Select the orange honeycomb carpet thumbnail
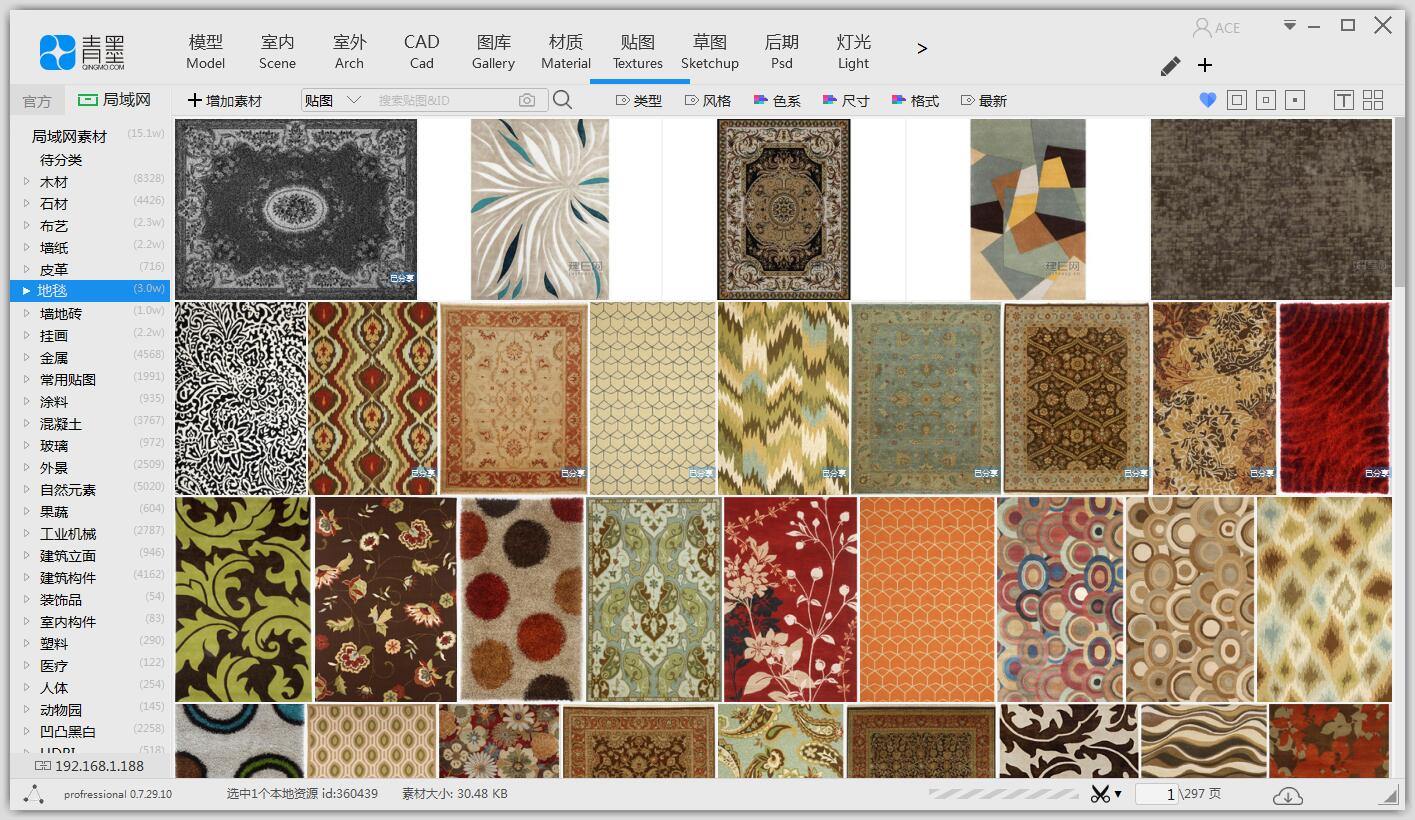 click(927, 599)
